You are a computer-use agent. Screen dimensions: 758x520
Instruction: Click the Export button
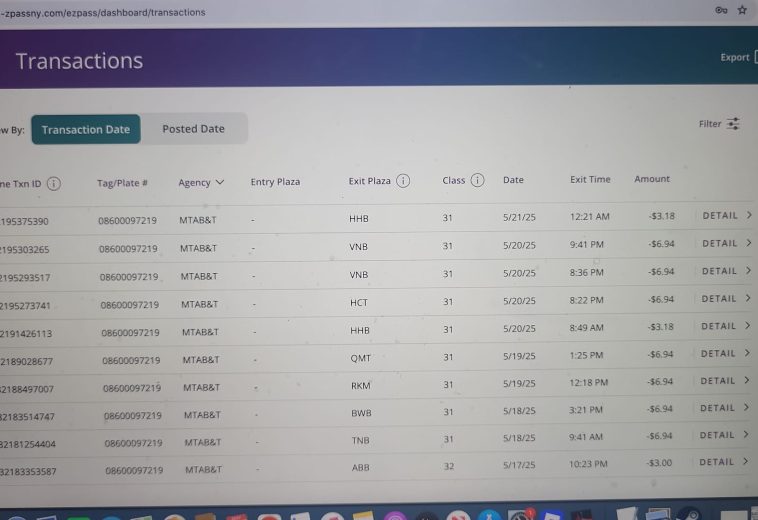coord(736,57)
